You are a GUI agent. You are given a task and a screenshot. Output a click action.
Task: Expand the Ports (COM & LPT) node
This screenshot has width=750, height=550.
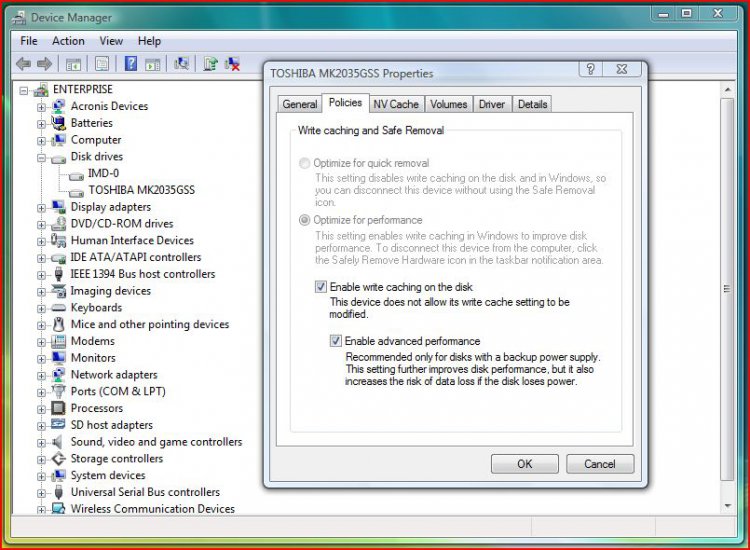coord(41,392)
